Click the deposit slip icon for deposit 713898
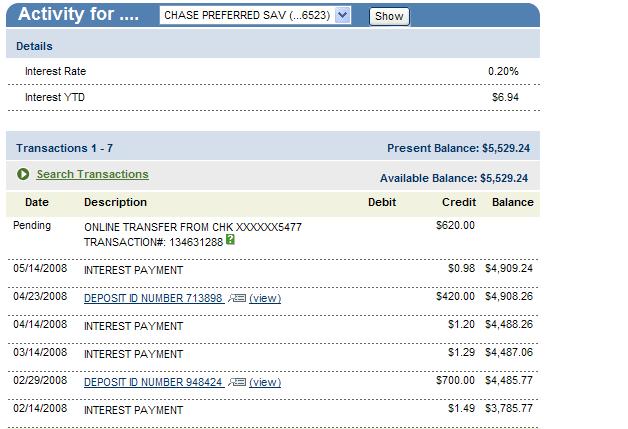The height and width of the screenshot is (429, 628). 236,298
